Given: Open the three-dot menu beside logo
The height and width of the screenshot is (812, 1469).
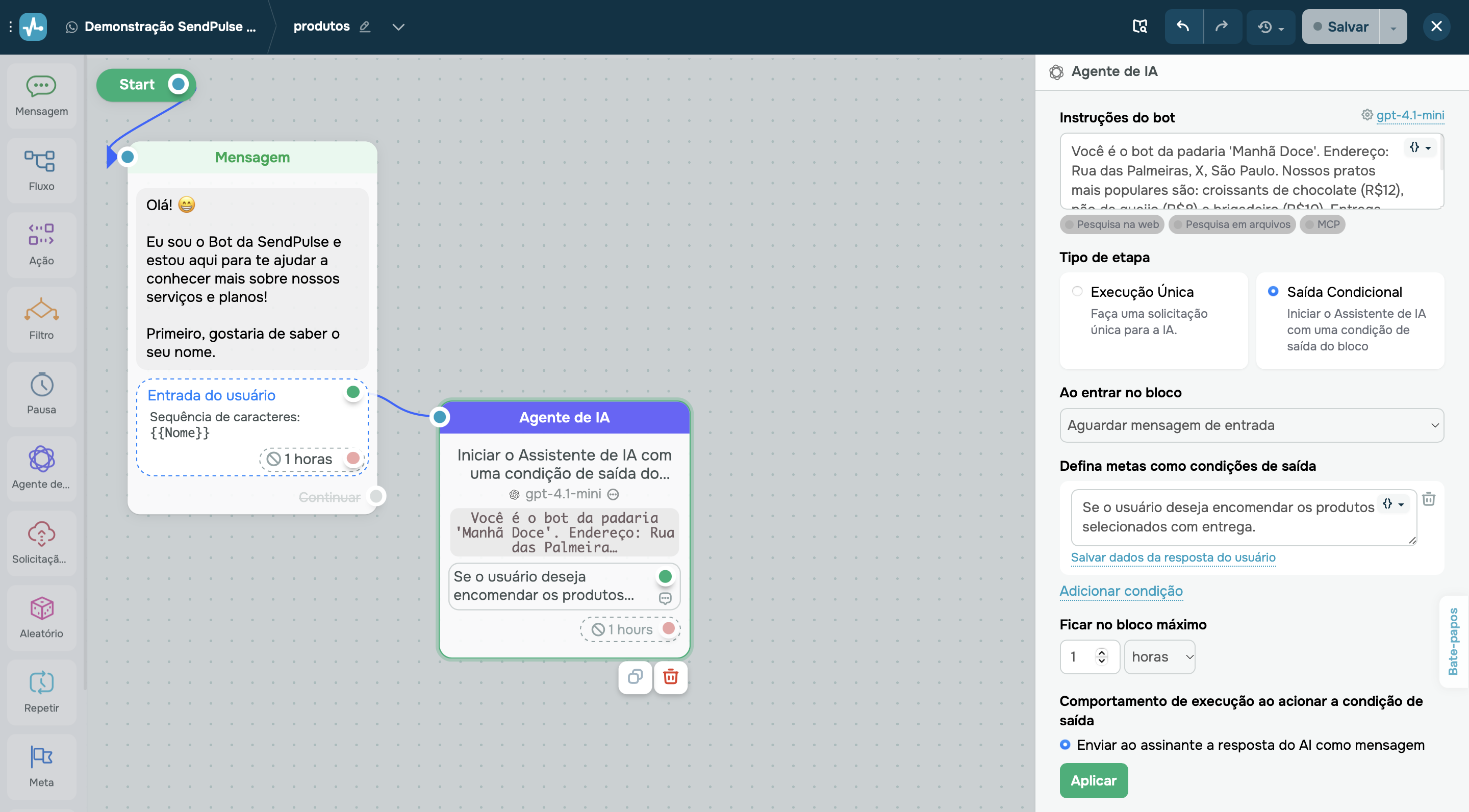Looking at the screenshot, I should 10,27.
